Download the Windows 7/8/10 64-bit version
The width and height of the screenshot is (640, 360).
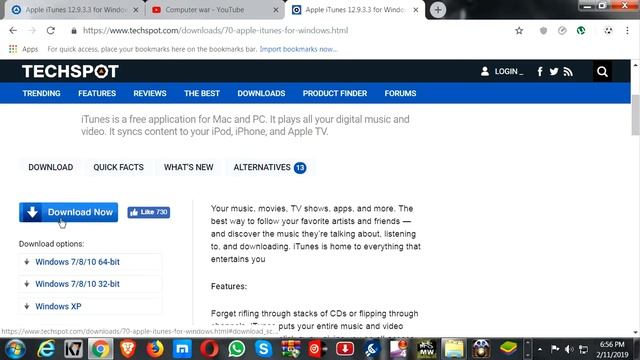[x=77, y=262]
